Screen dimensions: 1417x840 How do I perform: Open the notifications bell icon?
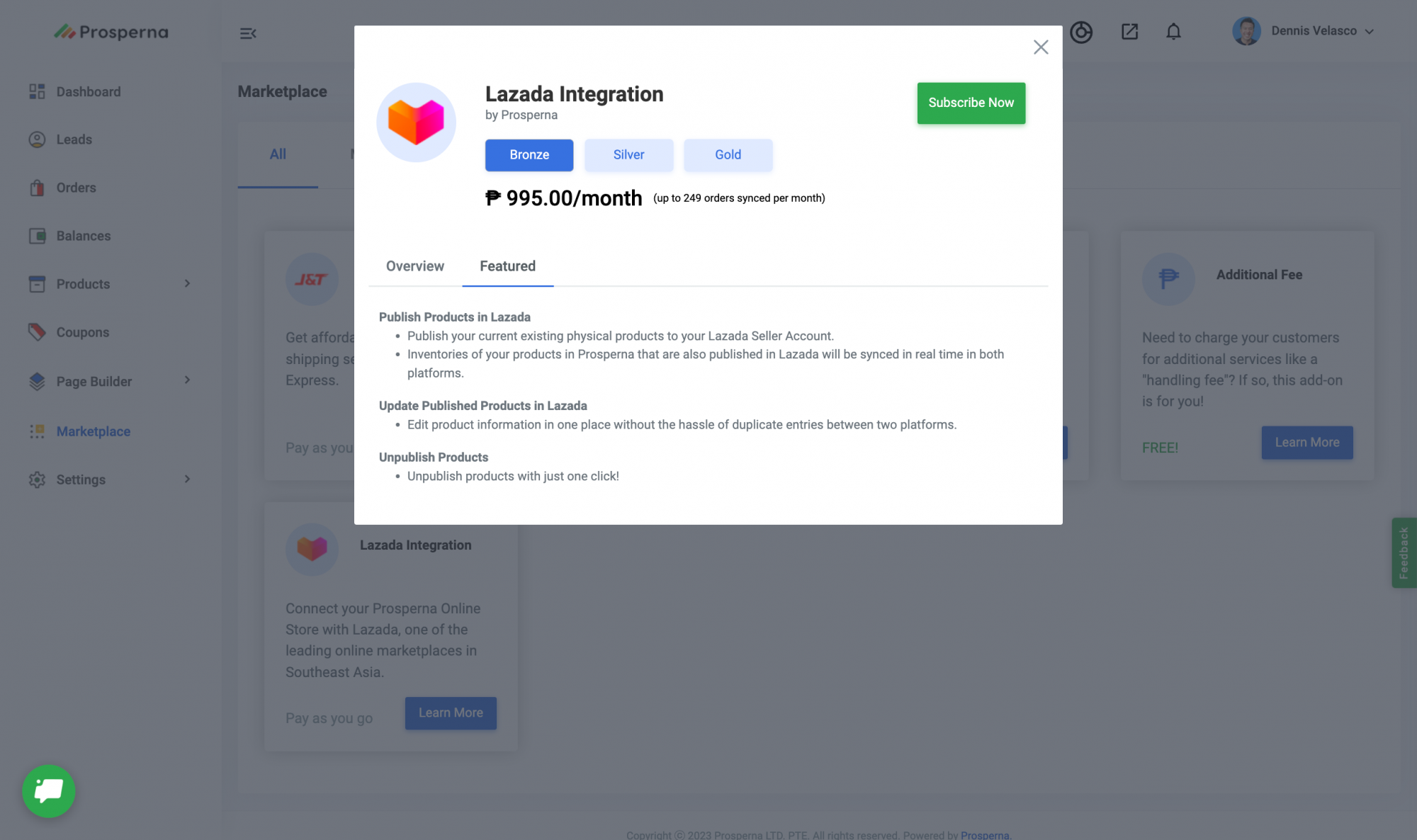(x=1173, y=32)
